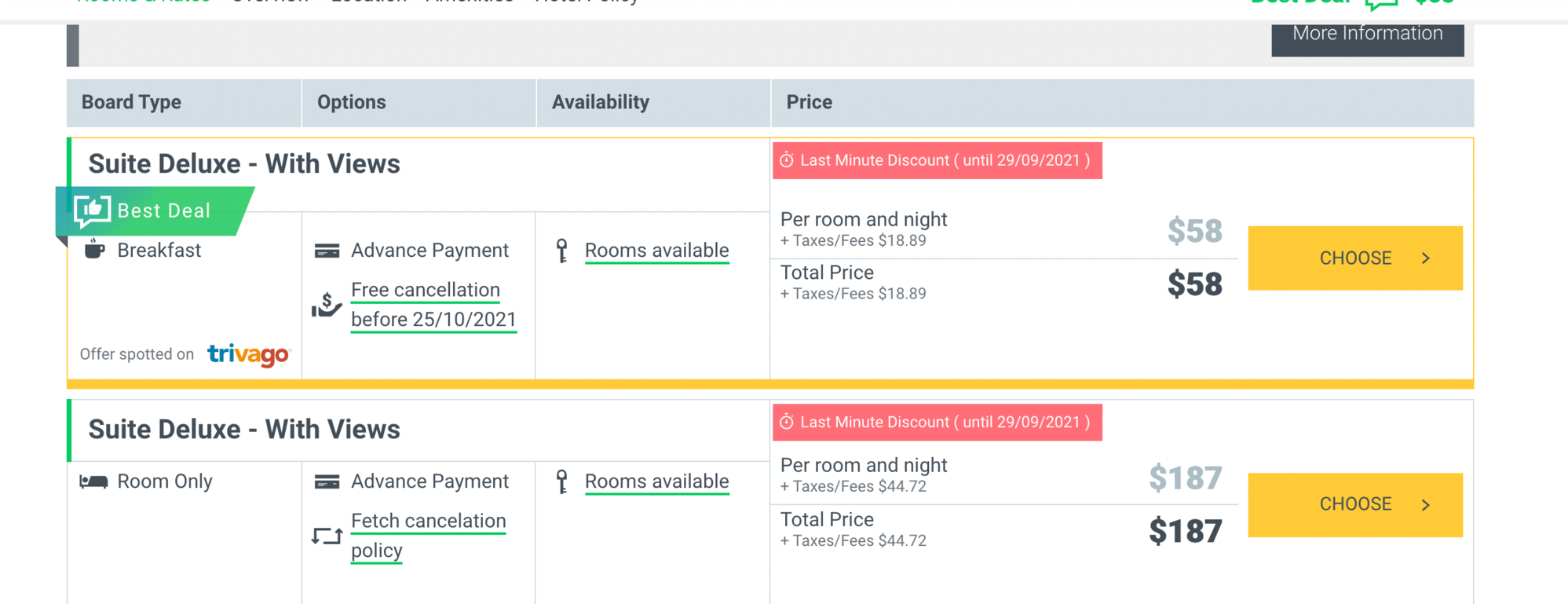Click the Breakfast coffee cup icon
Screen dimensions: 1568x604
[x=94, y=249]
